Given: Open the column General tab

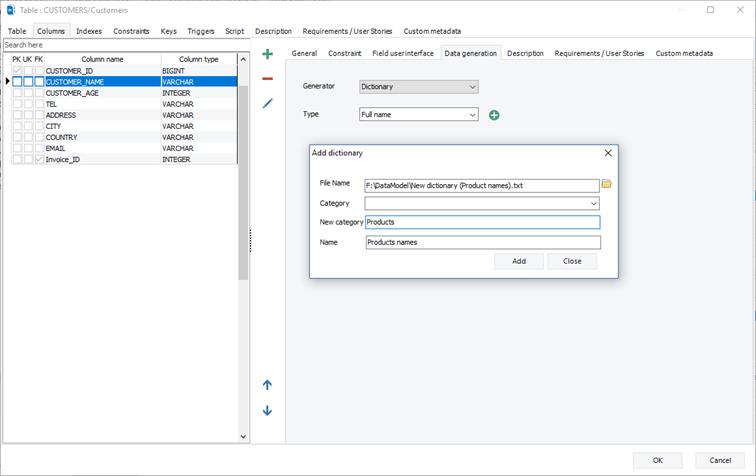Looking at the screenshot, I should [x=304, y=53].
